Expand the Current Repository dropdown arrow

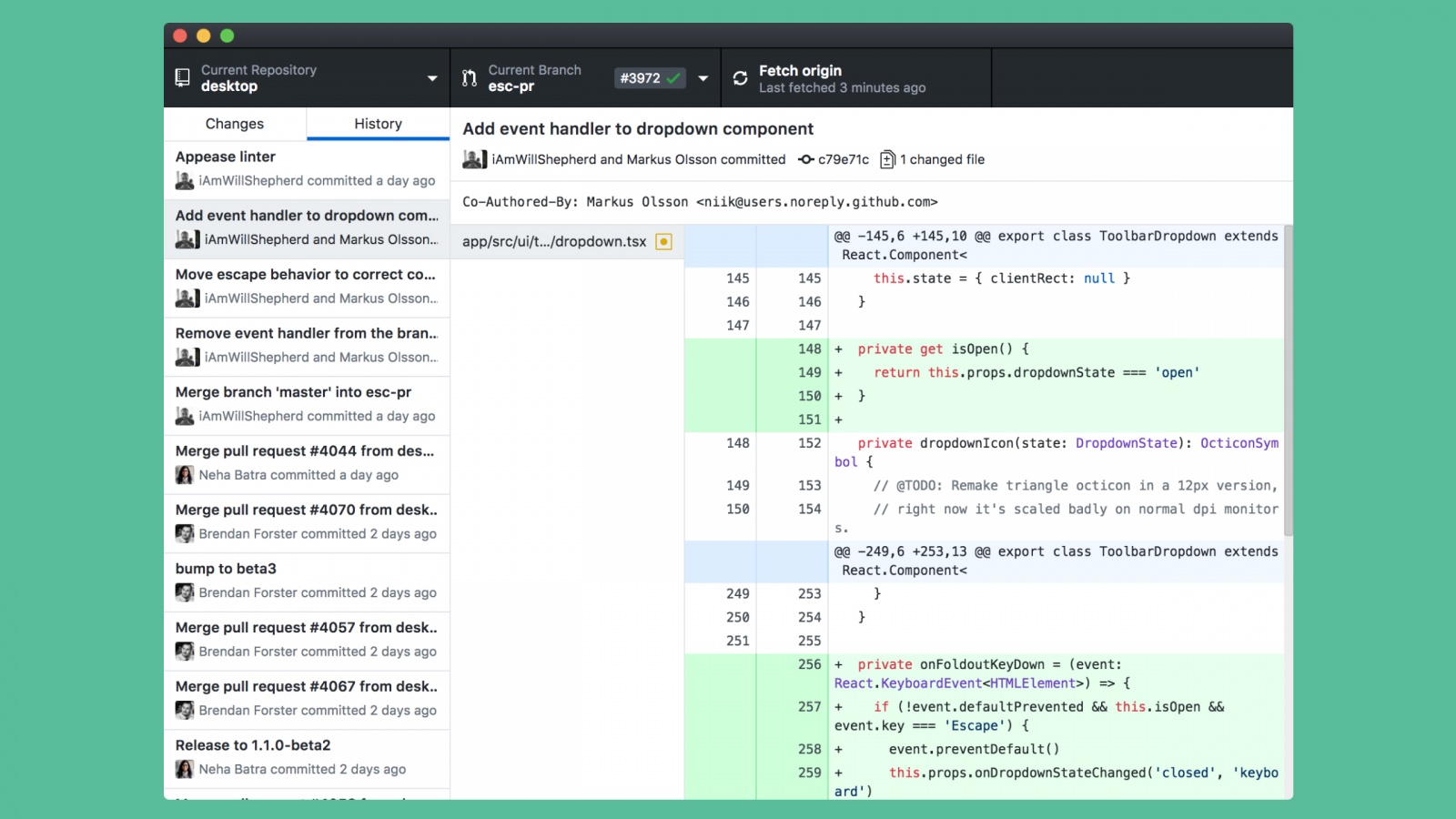(x=432, y=78)
